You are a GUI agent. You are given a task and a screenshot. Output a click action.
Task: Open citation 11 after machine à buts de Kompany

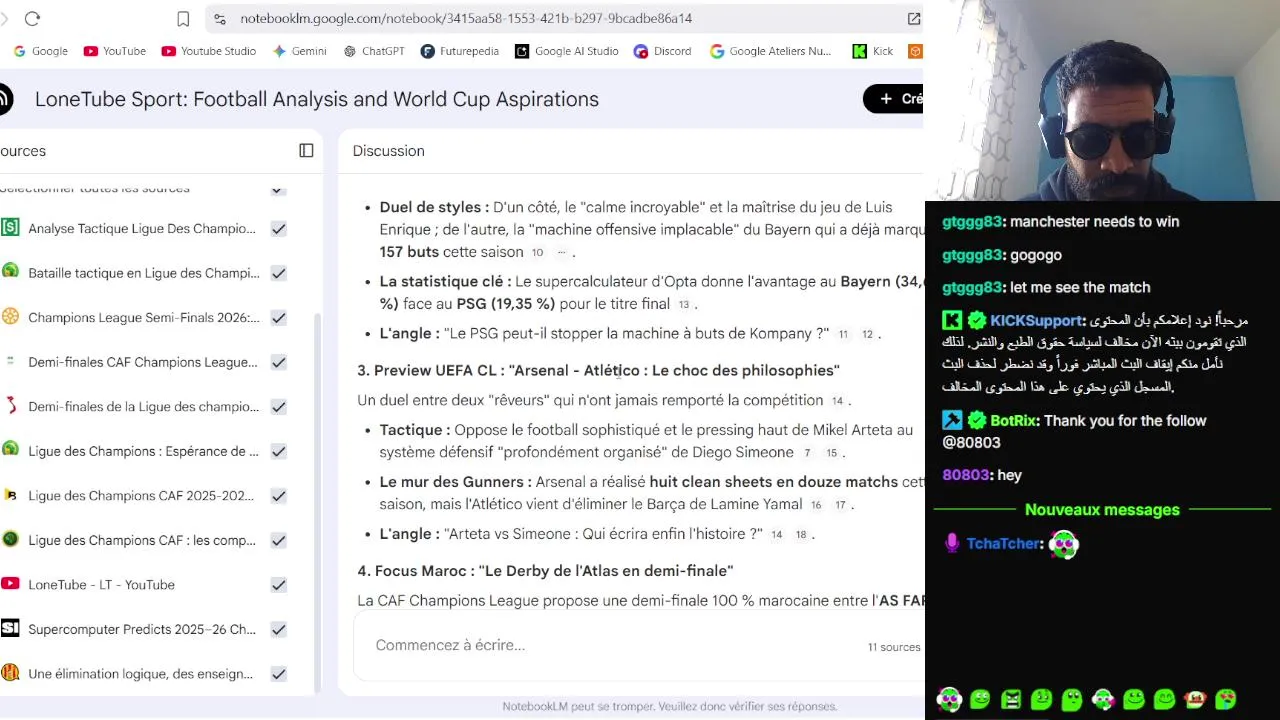(843, 334)
